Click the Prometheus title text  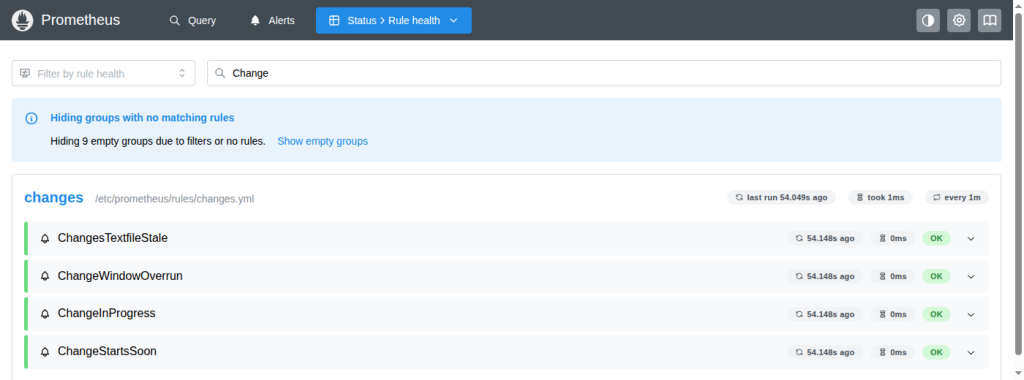point(80,20)
